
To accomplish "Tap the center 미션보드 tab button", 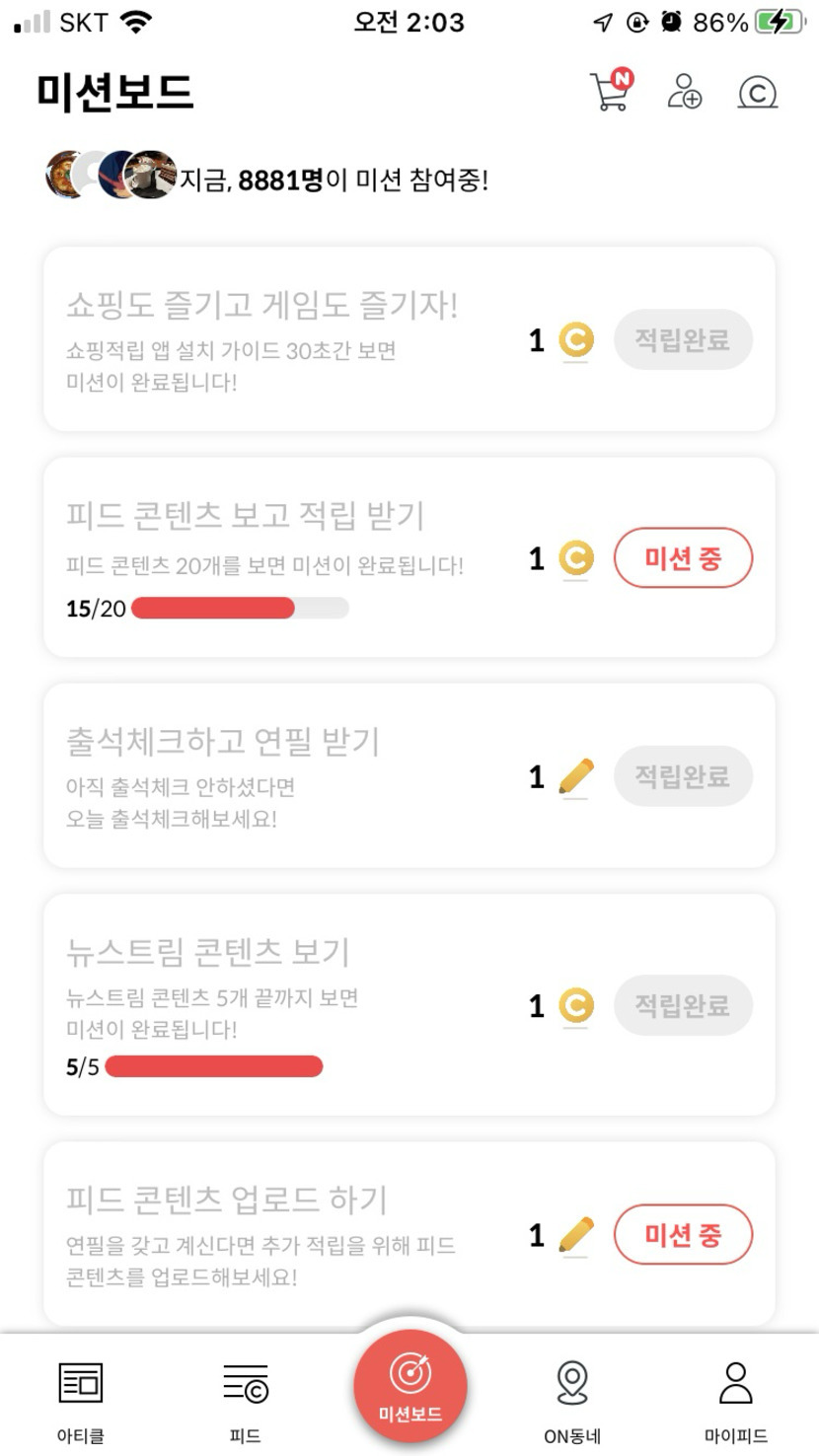I will click(x=409, y=1387).
